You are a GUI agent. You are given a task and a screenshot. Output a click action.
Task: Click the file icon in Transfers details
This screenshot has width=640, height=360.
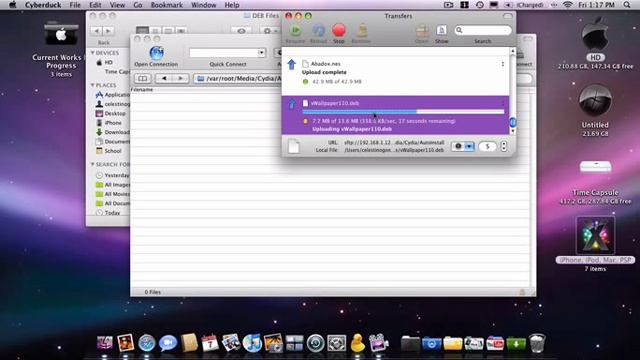coord(294,146)
